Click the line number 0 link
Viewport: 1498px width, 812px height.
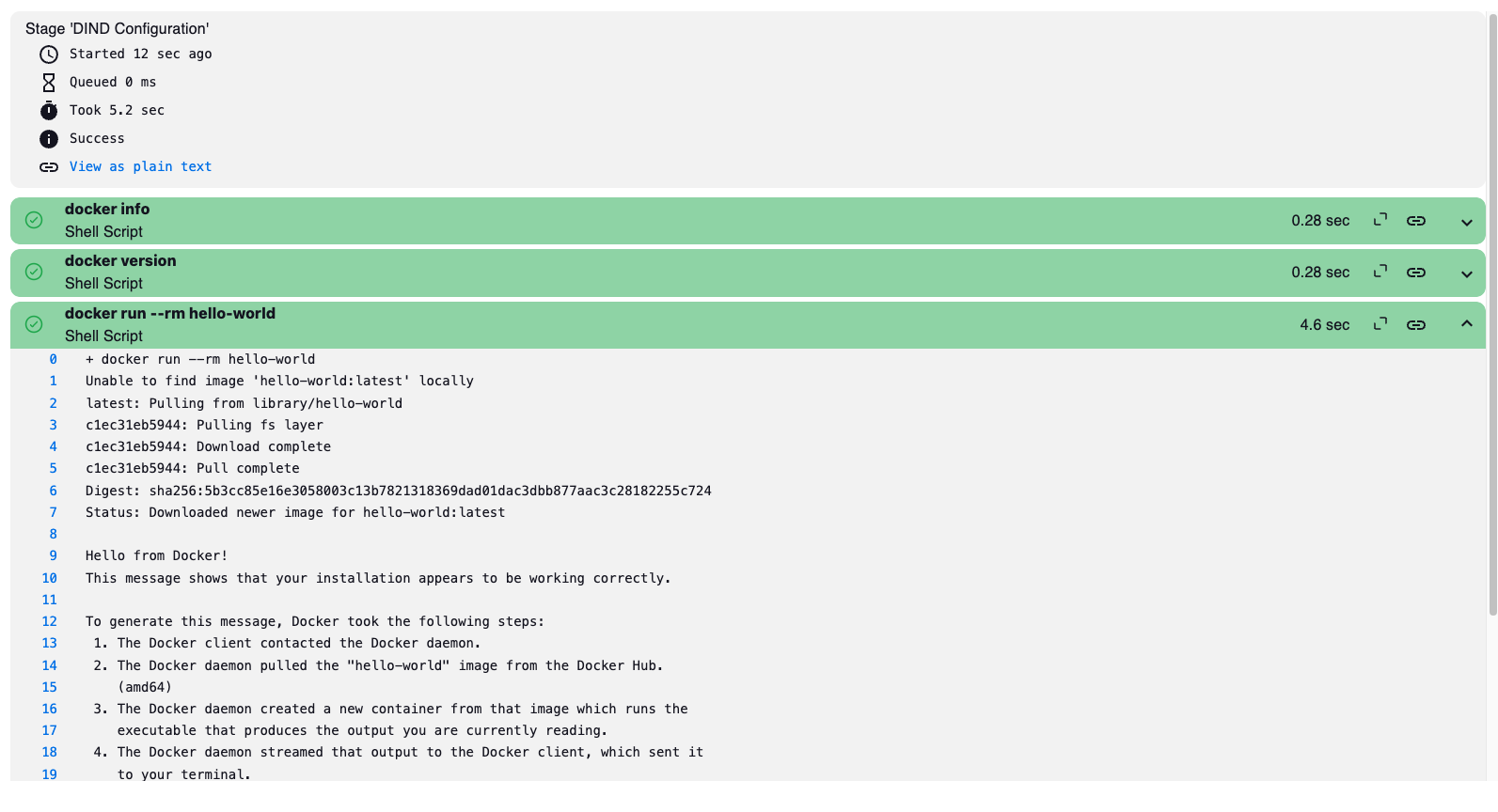tap(52, 359)
